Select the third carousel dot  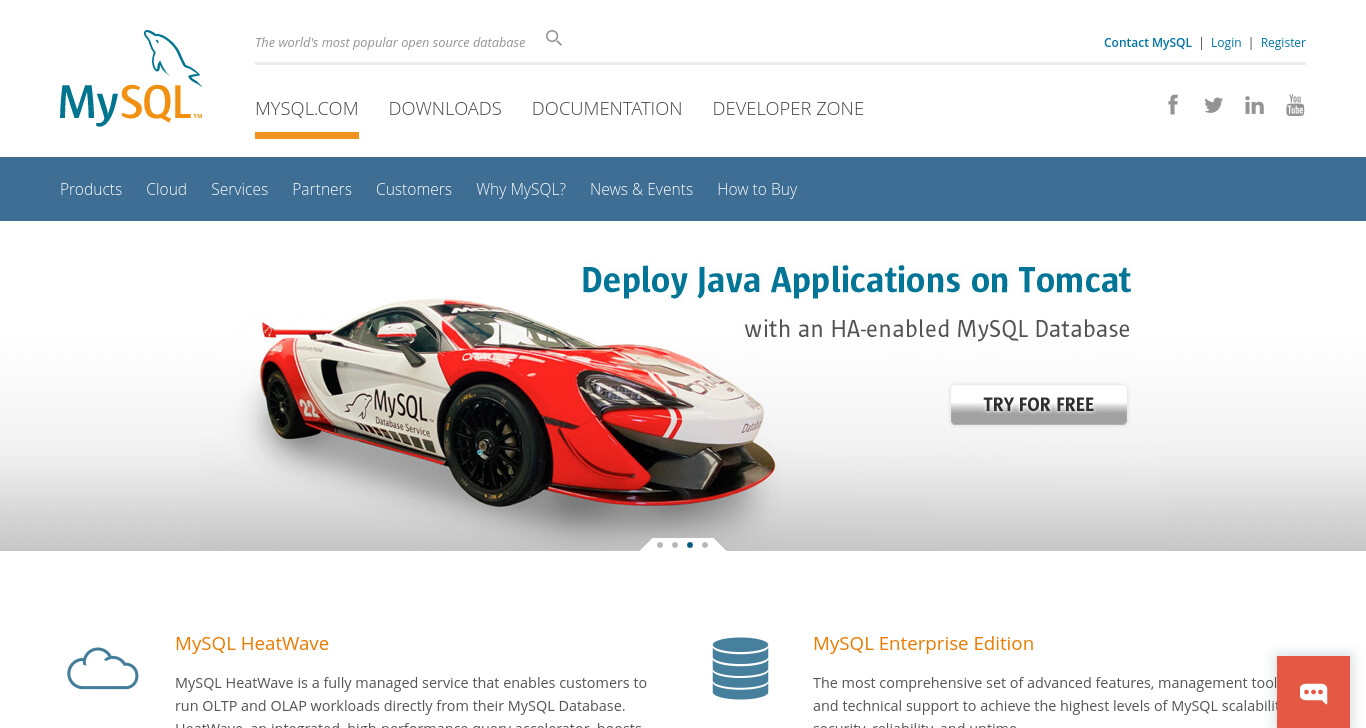click(x=690, y=545)
